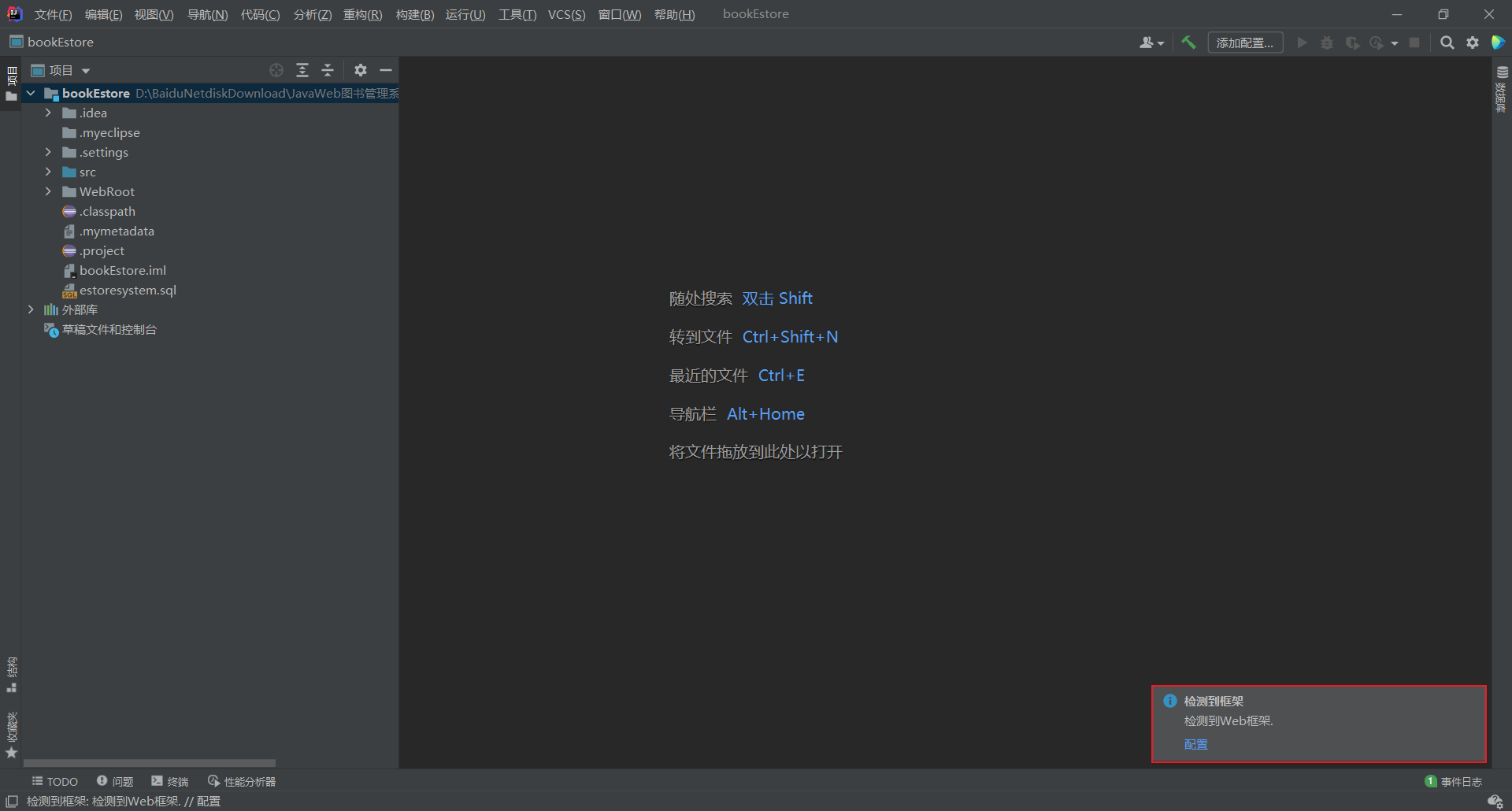Click Expand All in project panel
The height and width of the screenshot is (811, 1512).
(x=302, y=70)
